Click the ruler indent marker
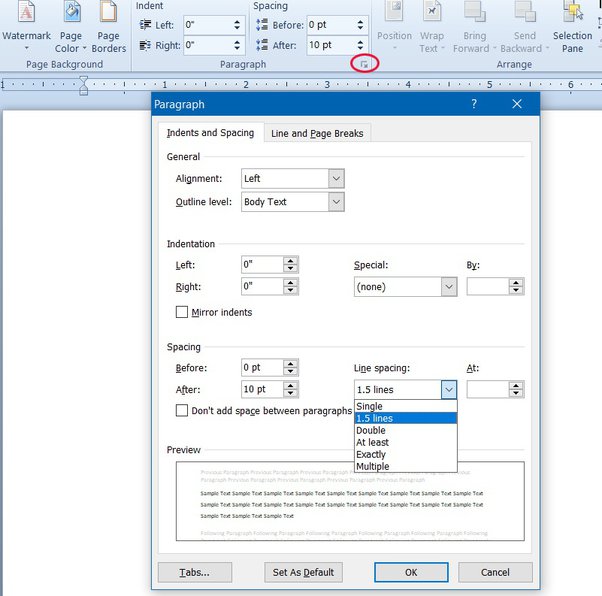This screenshot has width=602, height=596. point(83,85)
